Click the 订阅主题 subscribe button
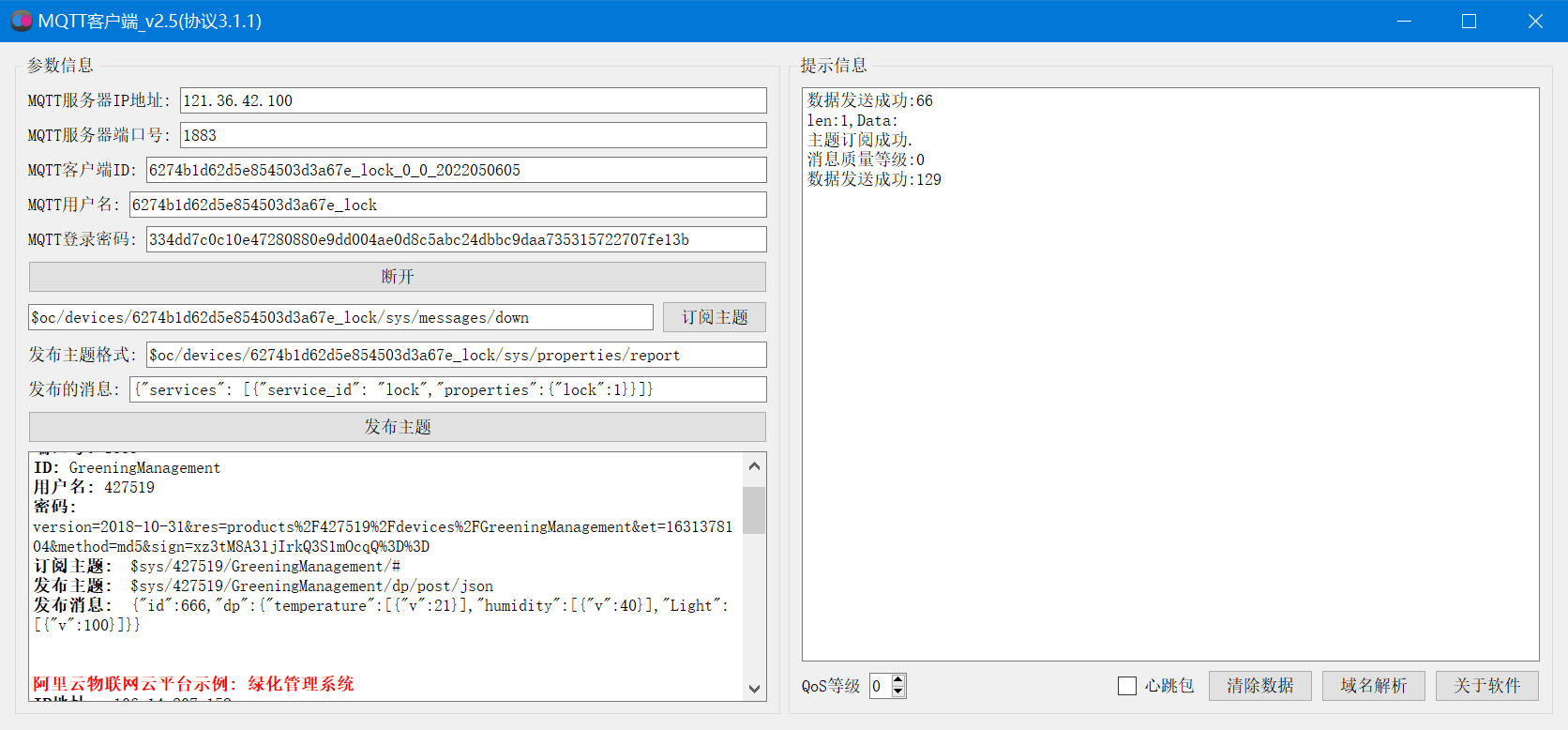Screen dimensions: 1568x730 pos(715,317)
